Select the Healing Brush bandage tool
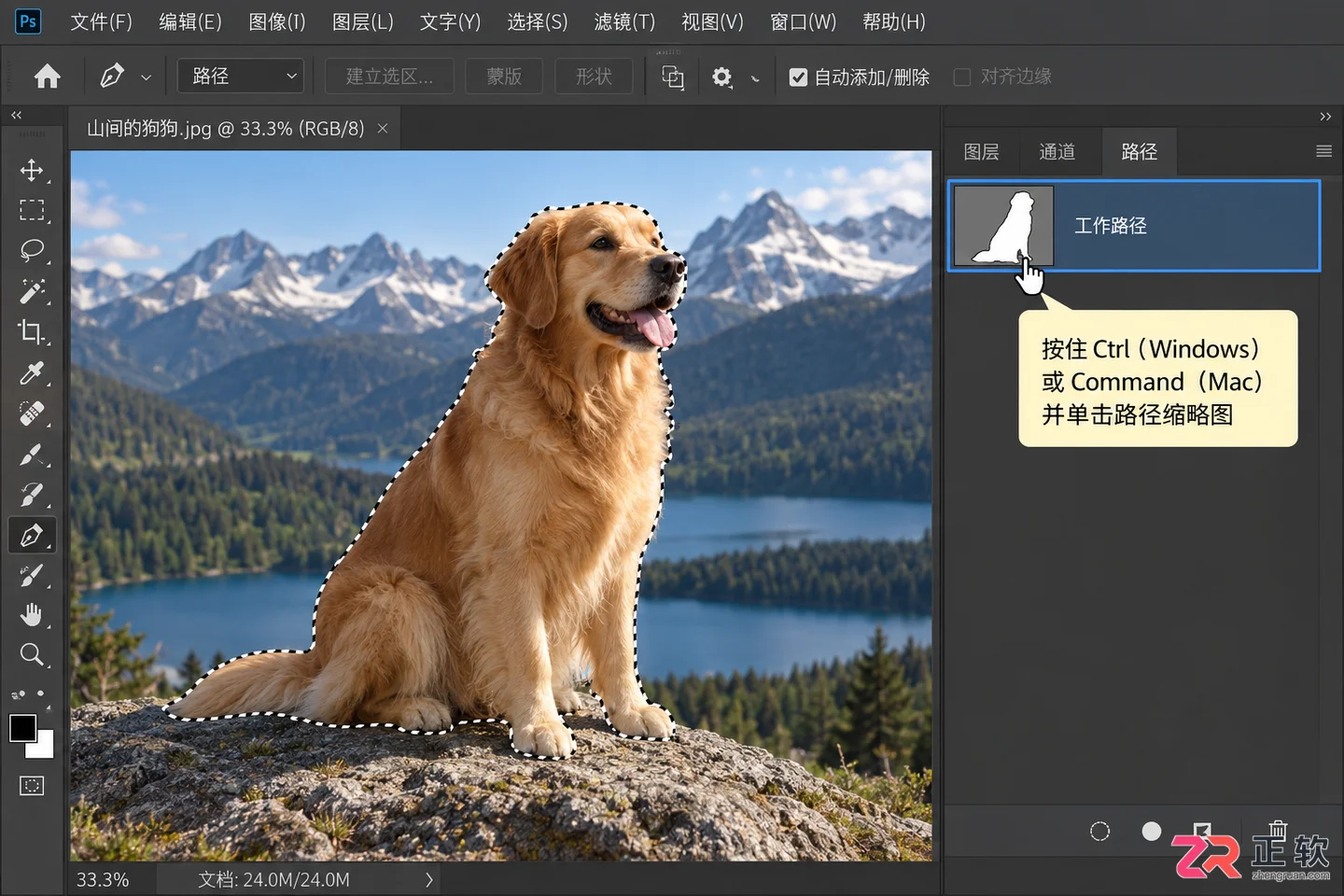 [32, 413]
